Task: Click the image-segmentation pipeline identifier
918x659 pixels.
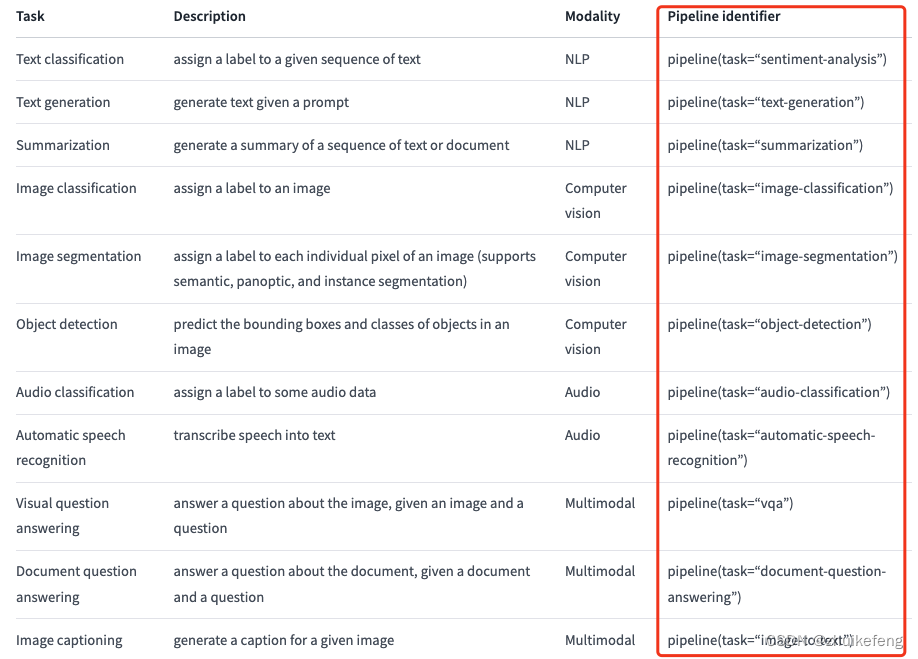Action: coord(782,256)
